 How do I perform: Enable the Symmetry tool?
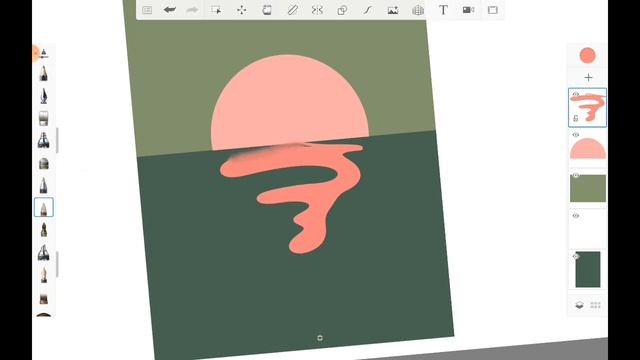coord(317,10)
